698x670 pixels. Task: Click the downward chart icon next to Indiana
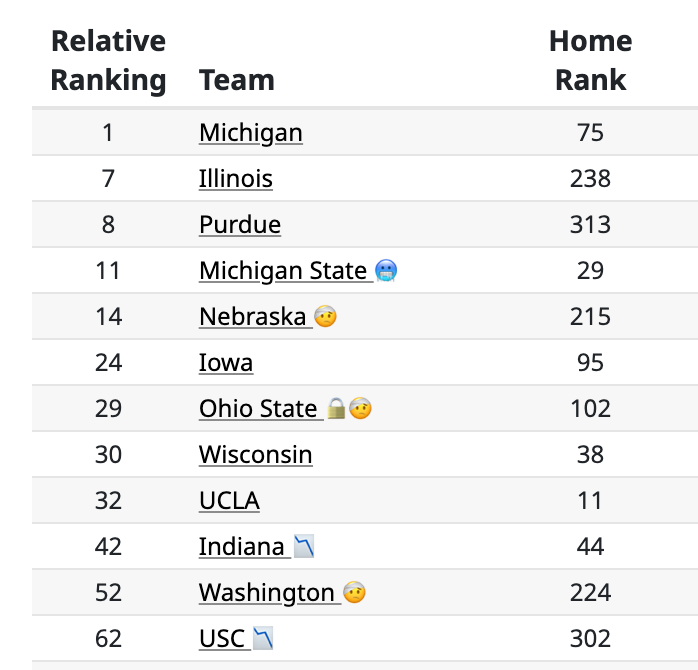[304, 546]
